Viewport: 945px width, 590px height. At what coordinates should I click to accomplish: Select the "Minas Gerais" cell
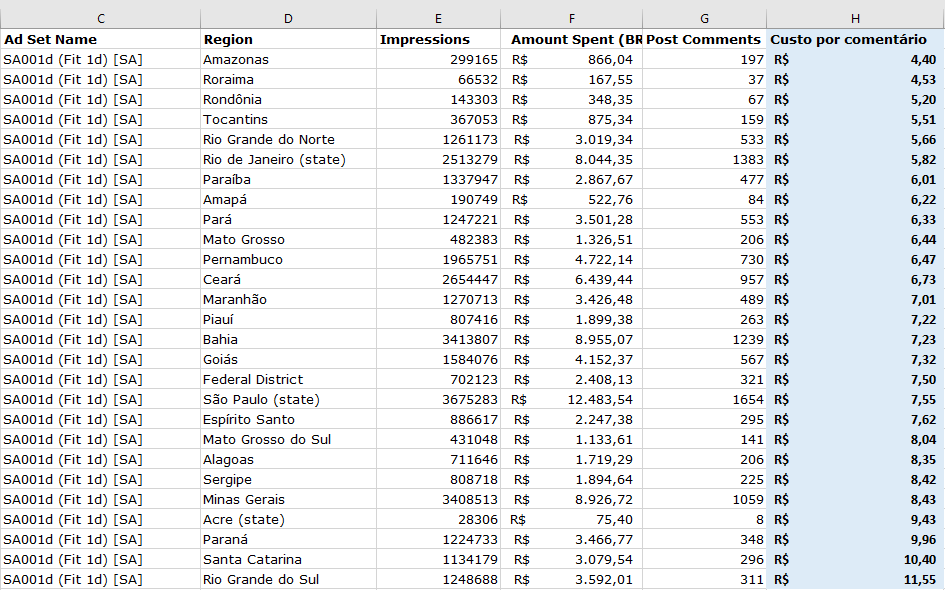coord(244,499)
